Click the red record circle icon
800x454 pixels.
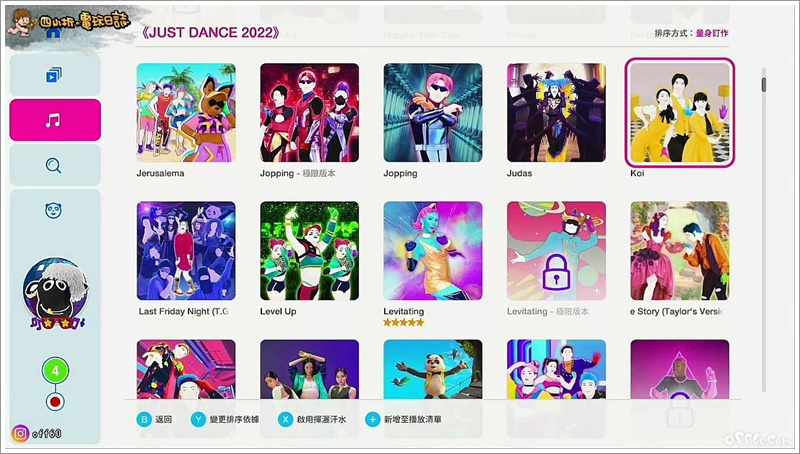coord(55,402)
